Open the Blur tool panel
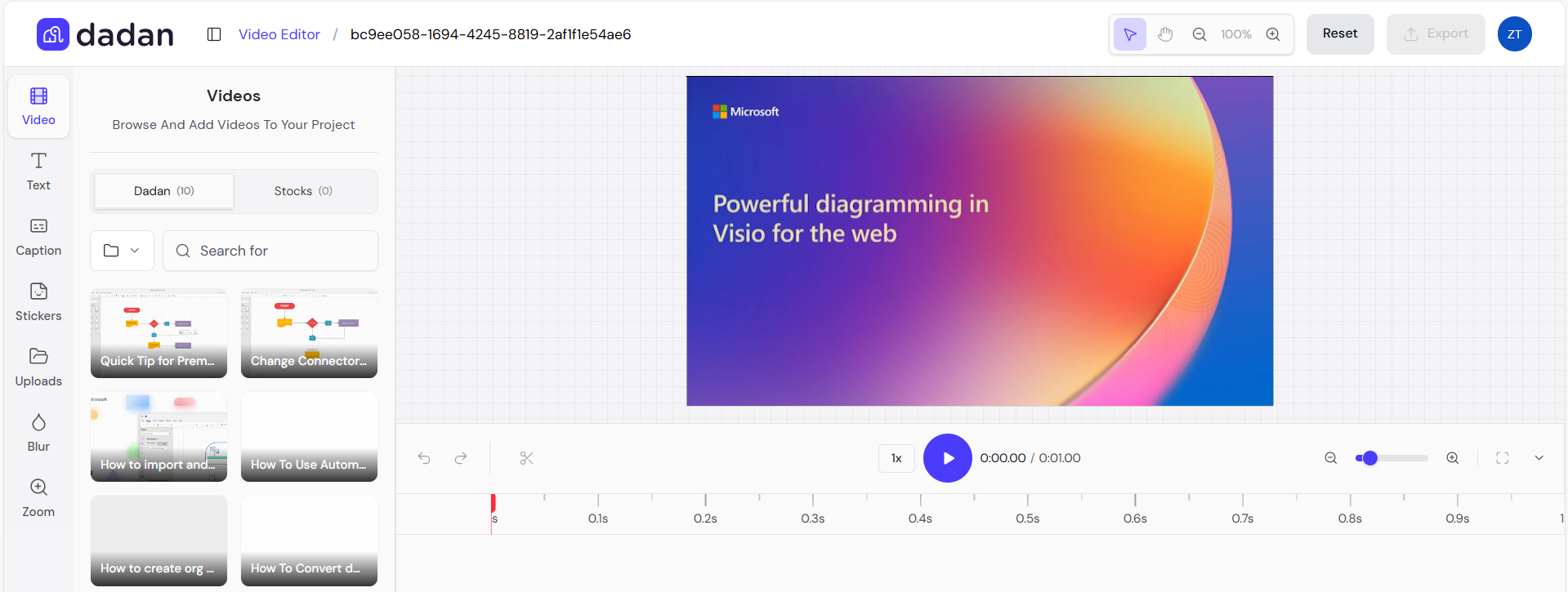 tap(38, 432)
